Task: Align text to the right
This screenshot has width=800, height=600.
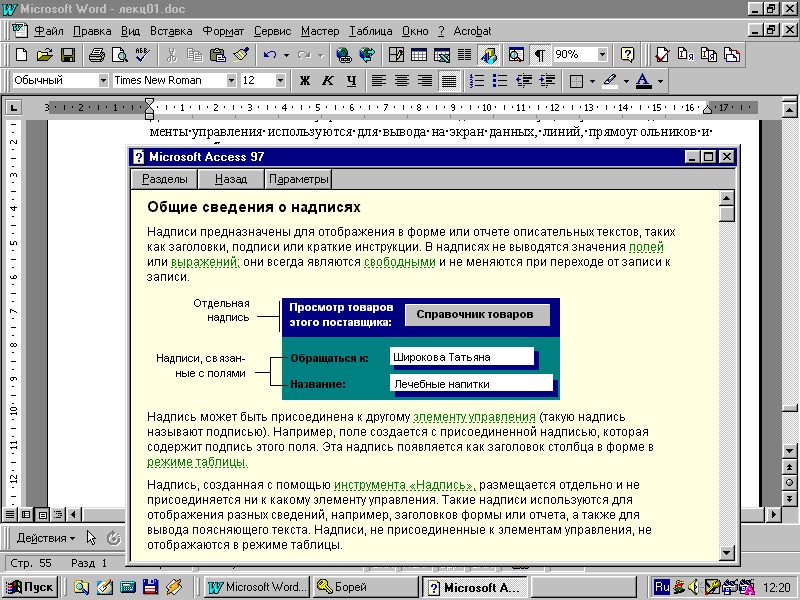Action: click(425, 81)
